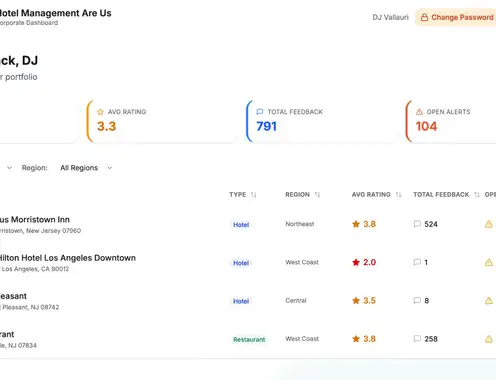Click the AVG RATING column header
This screenshot has height=380, width=496.
(371, 195)
